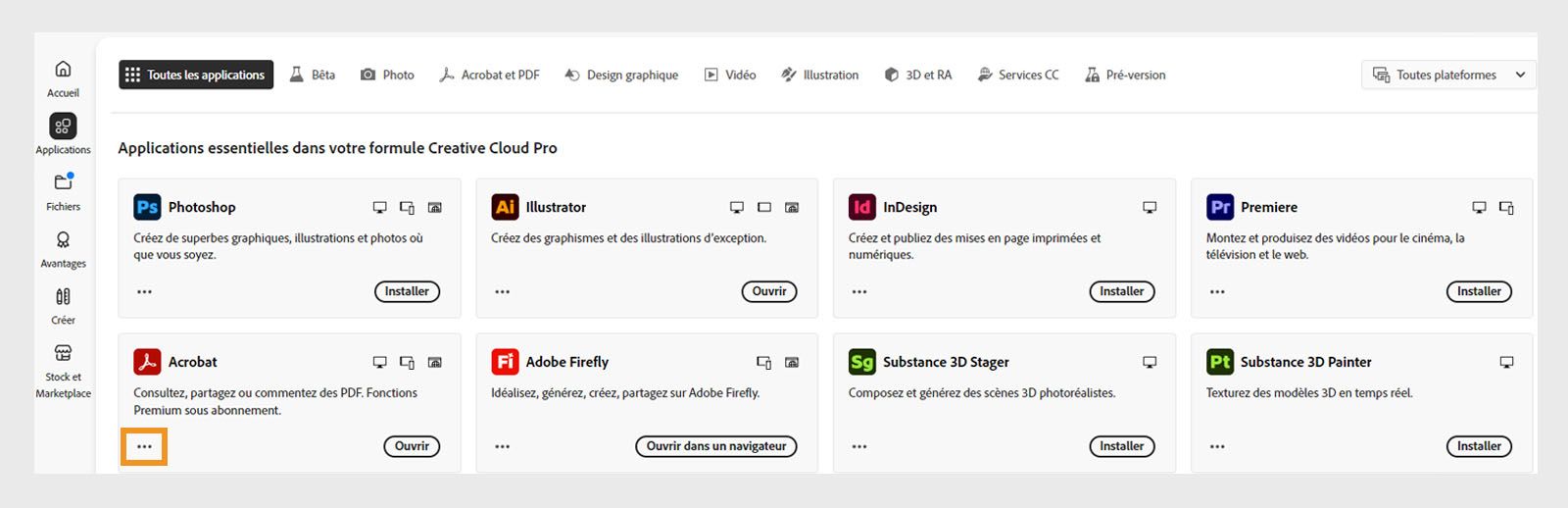
Task: Switch to the Illustration tab
Action: [819, 75]
